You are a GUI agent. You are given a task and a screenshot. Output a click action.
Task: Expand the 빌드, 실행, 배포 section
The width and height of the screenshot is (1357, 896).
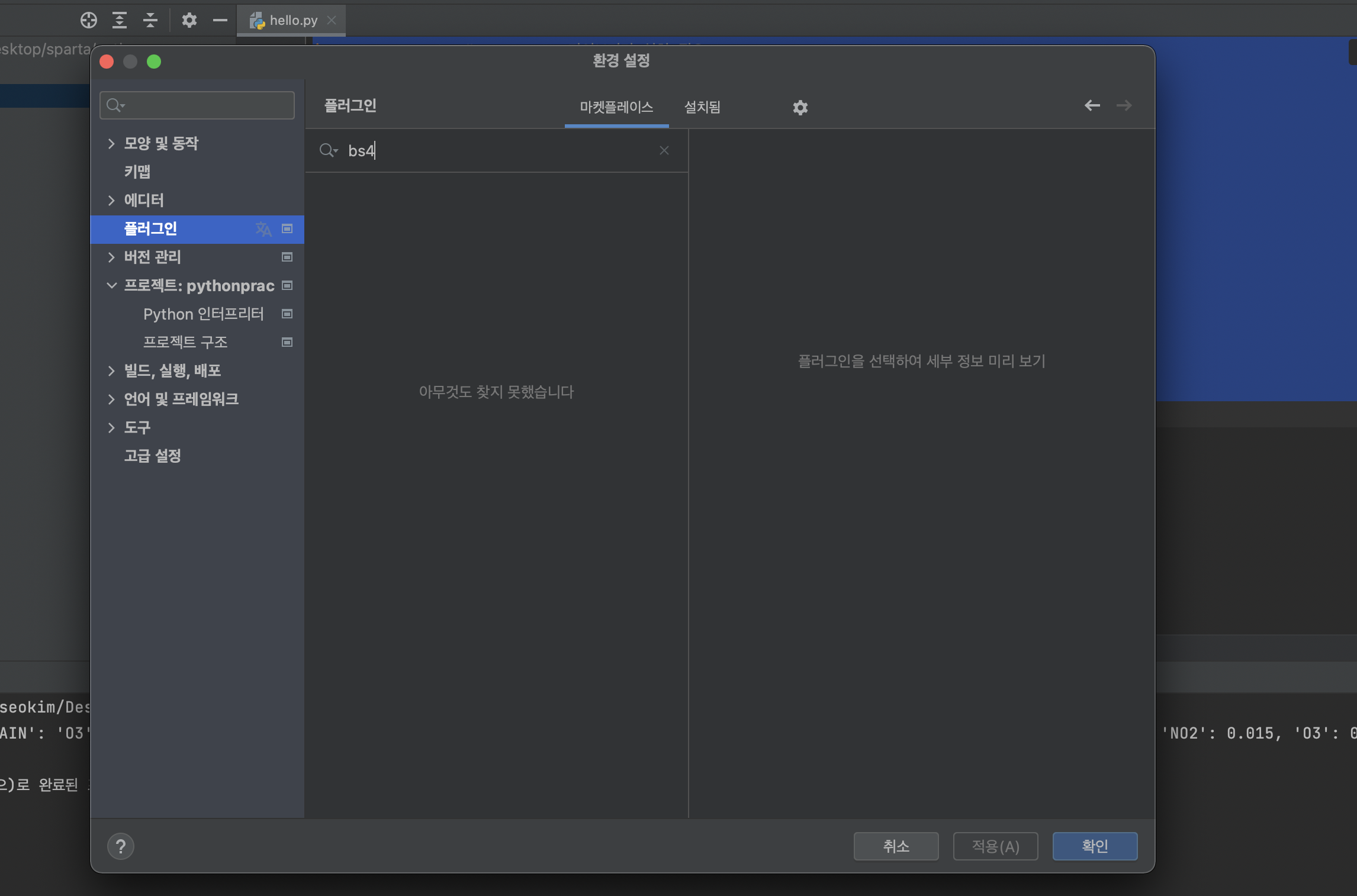[111, 370]
